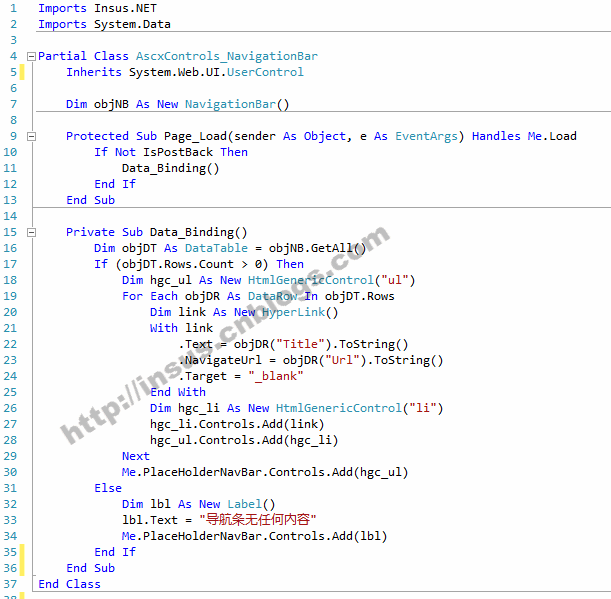The width and height of the screenshot is (611, 599).
Task: Click 'End If' on line 12
Action: [x=115, y=184]
